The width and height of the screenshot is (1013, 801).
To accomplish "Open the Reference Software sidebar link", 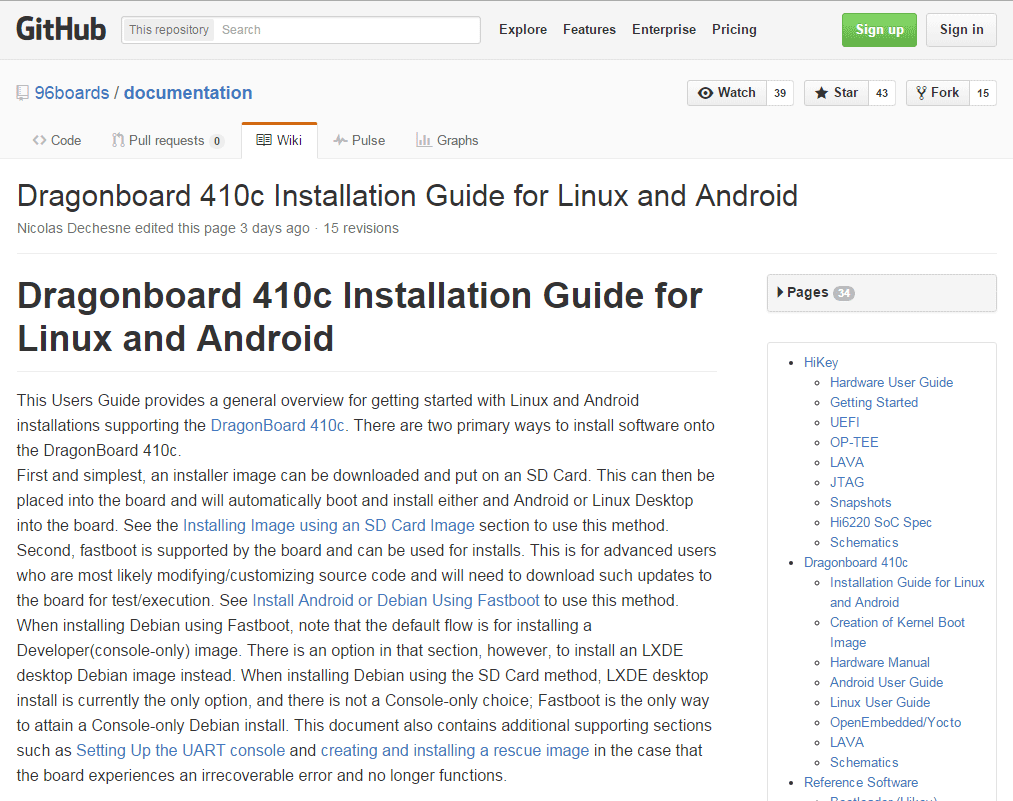I will click(861, 783).
